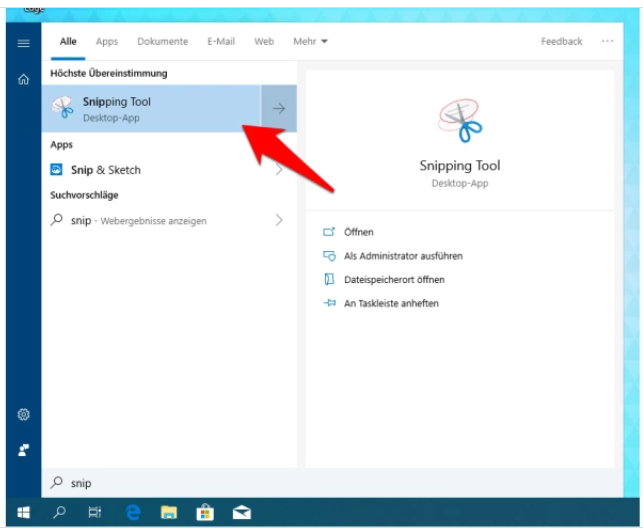
Task: Click the Öffnen icon in the action list
Action: tap(329, 232)
